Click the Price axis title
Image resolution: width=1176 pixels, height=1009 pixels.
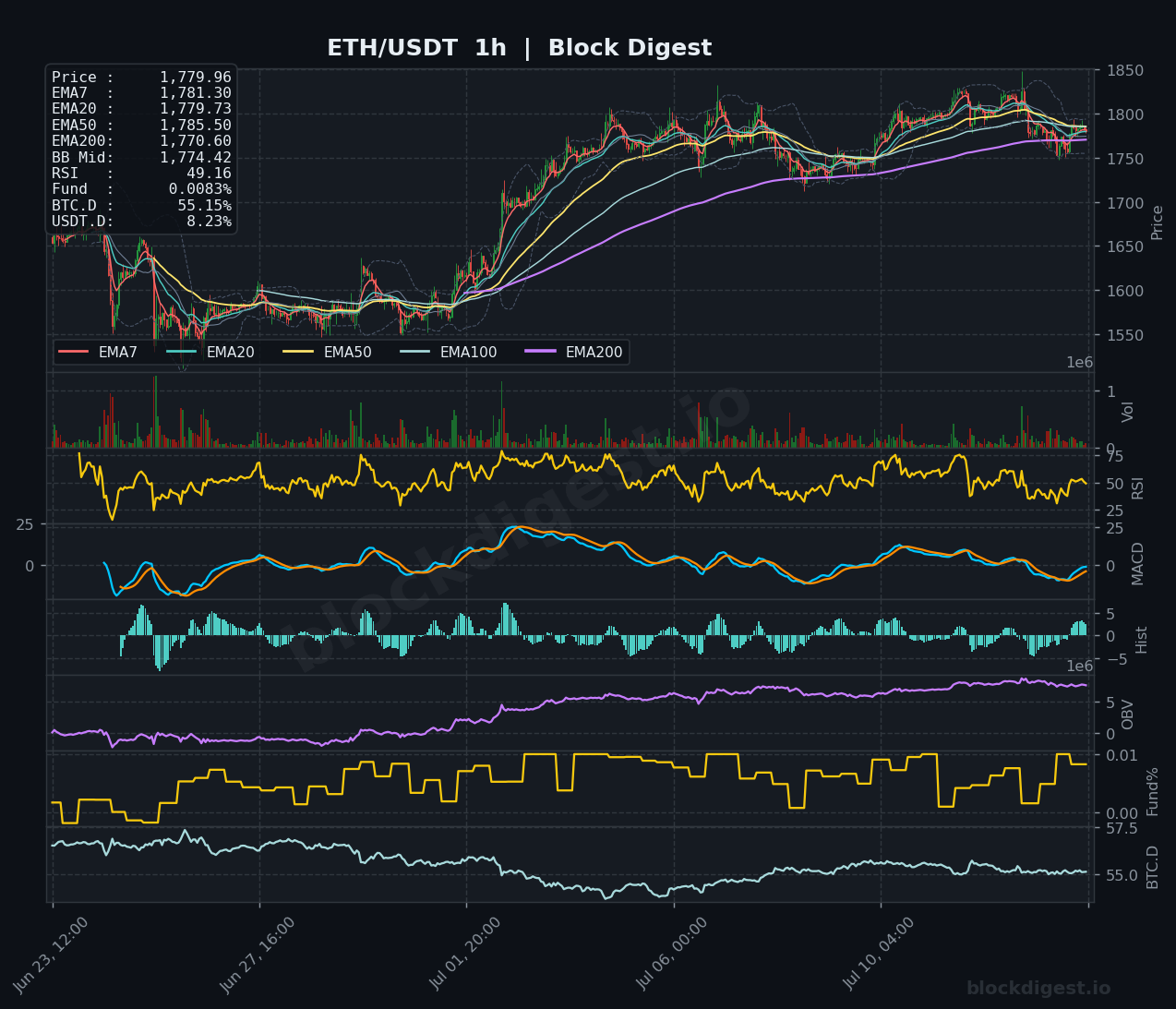(1158, 222)
